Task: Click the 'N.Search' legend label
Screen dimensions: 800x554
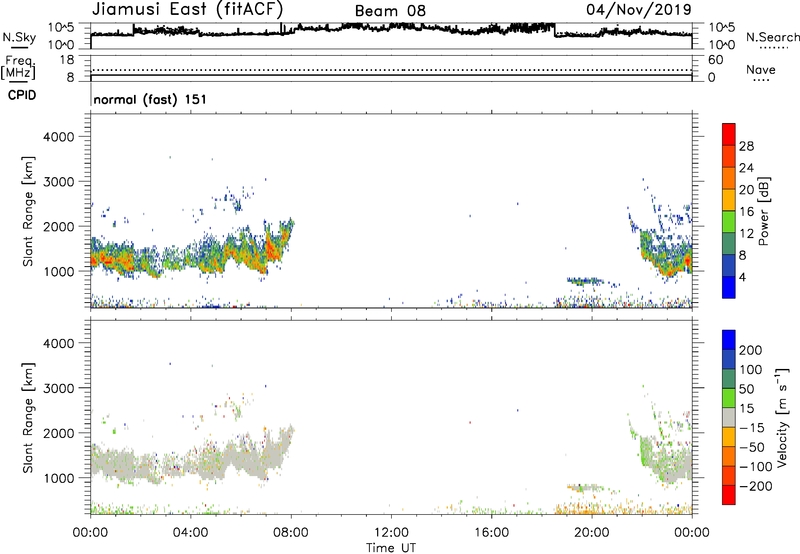Action: click(x=772, y=37)
